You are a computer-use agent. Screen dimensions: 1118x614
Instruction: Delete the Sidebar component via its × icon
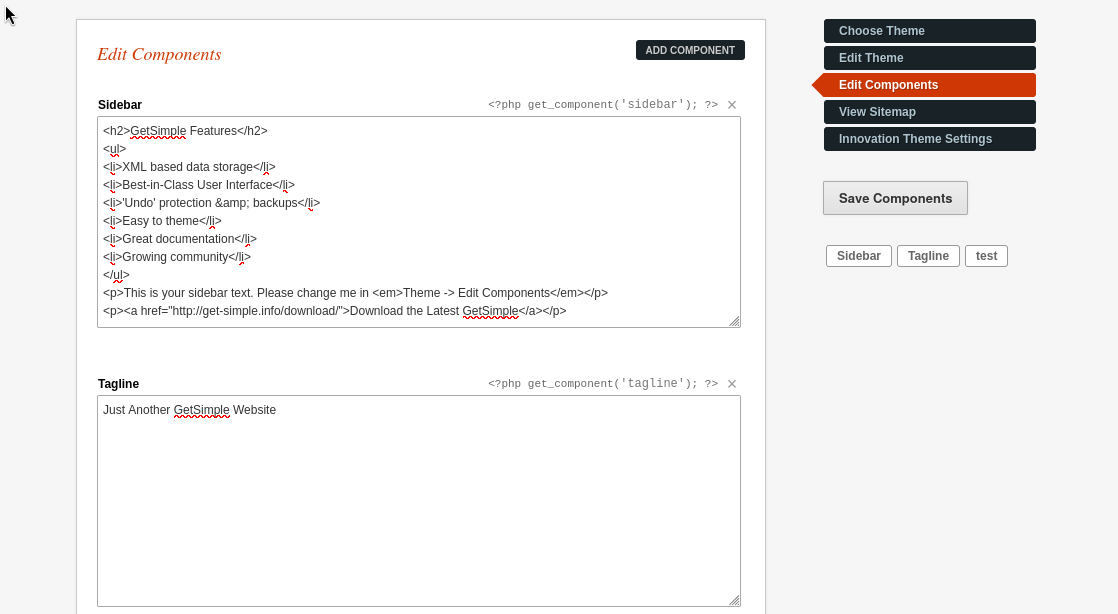[x=731, y=104]
